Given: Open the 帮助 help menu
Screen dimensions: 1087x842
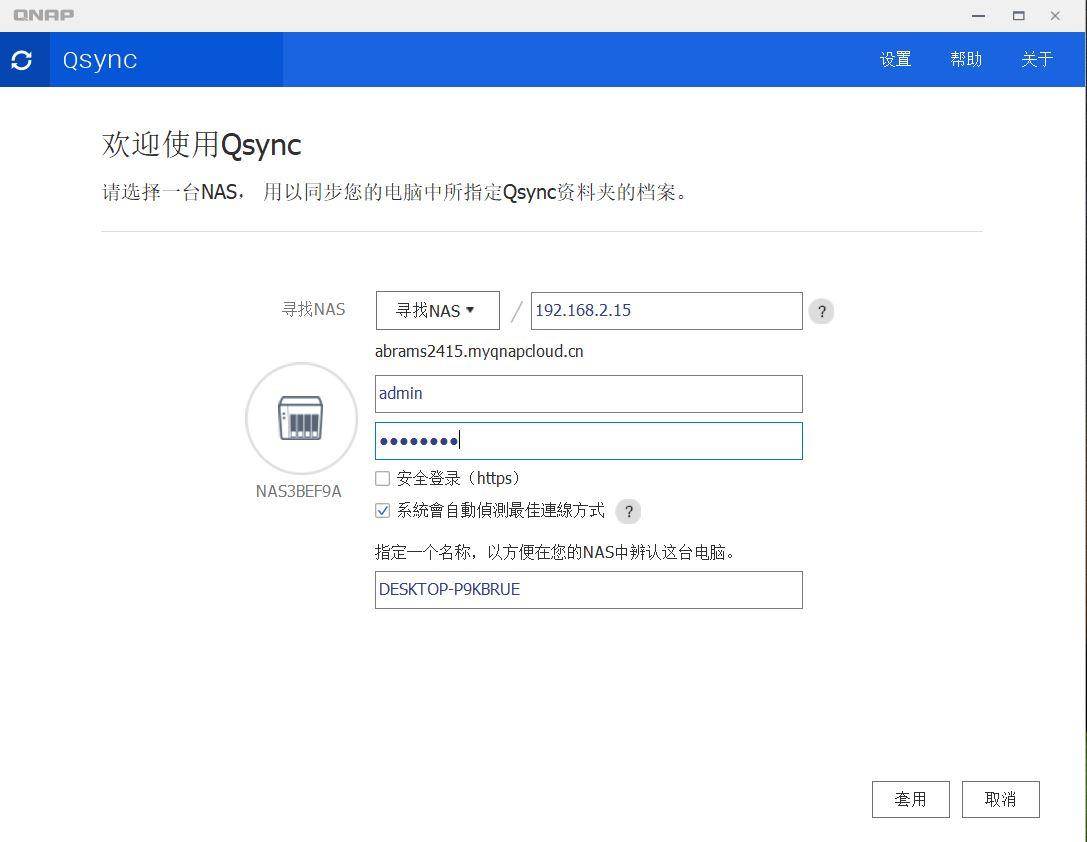Looking at the screenshot, I should tap(966, 59).
